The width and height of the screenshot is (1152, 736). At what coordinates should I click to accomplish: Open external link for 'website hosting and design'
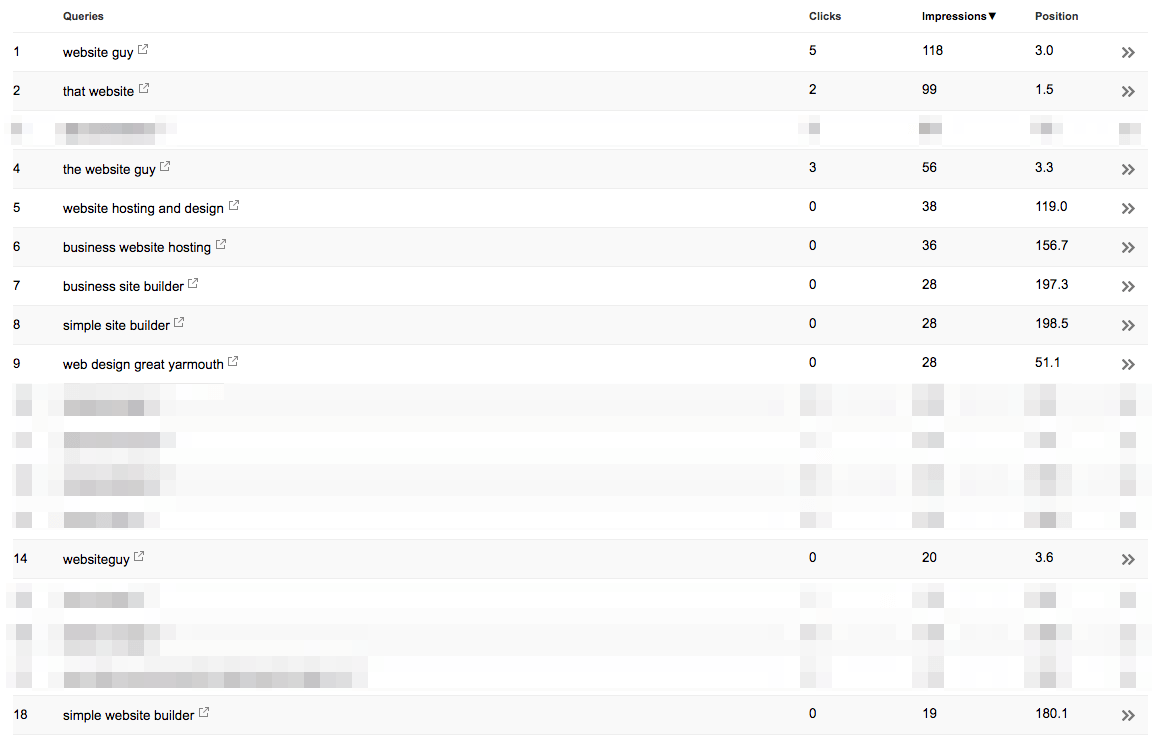pyautogui.click(x=234, y=205)
